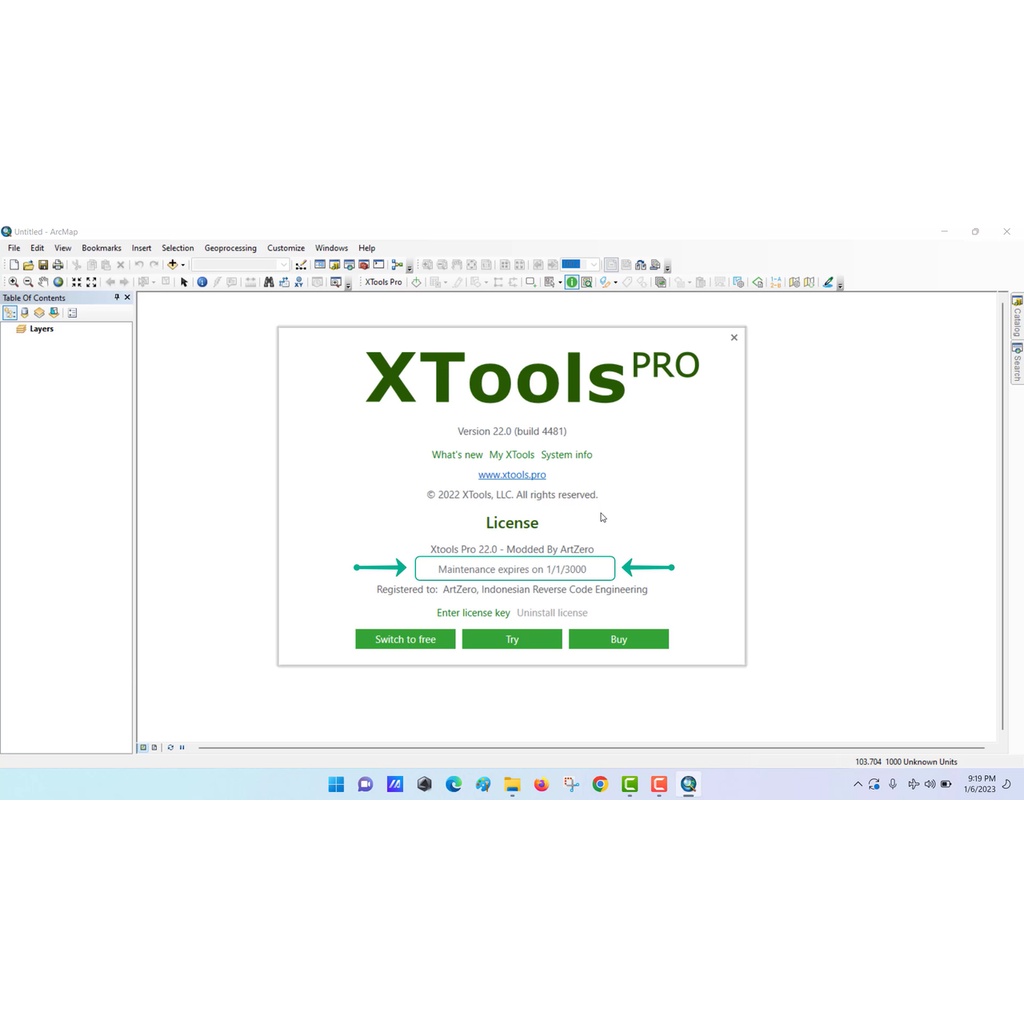Select the Pan tool

43,282
